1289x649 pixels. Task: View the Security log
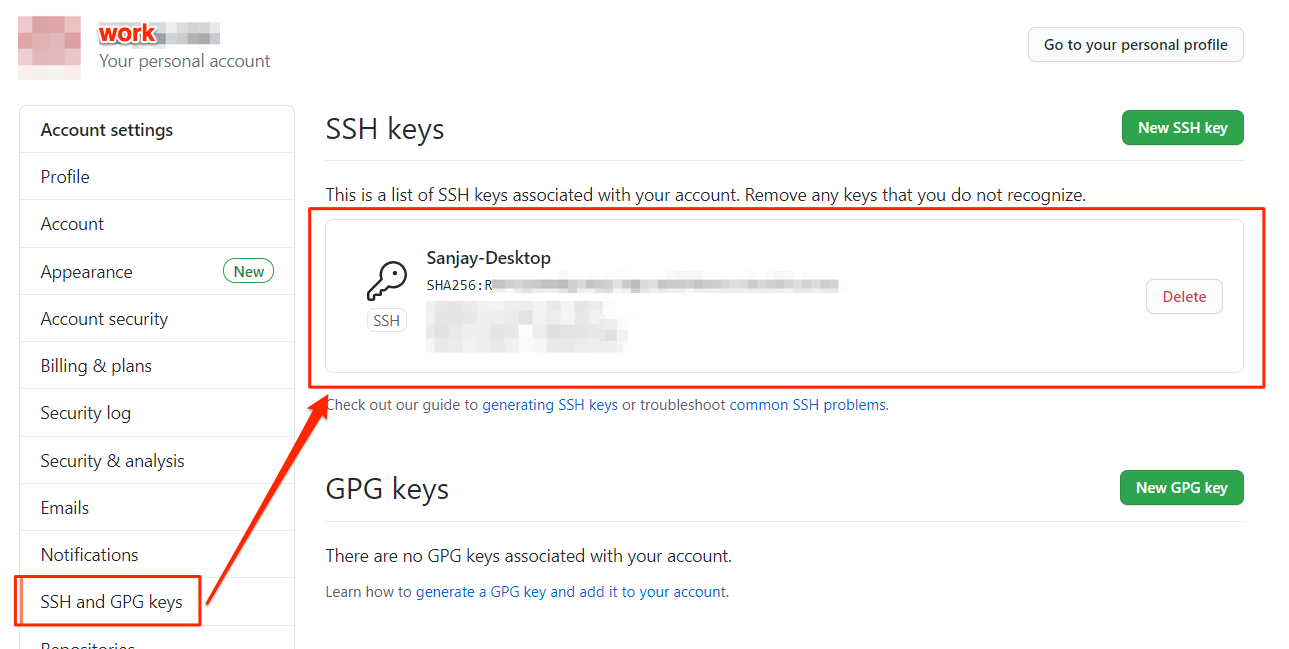pyautogui.click(x=85, y=413)
